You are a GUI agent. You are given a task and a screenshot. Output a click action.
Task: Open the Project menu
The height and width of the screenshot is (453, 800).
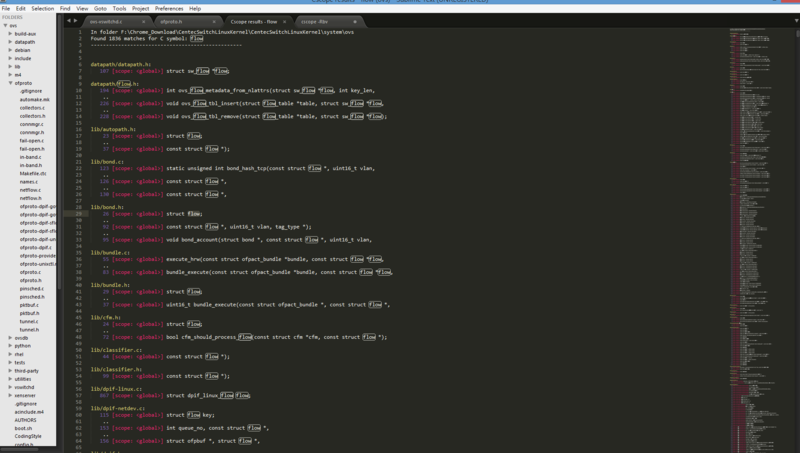click(x=141, y=9)
